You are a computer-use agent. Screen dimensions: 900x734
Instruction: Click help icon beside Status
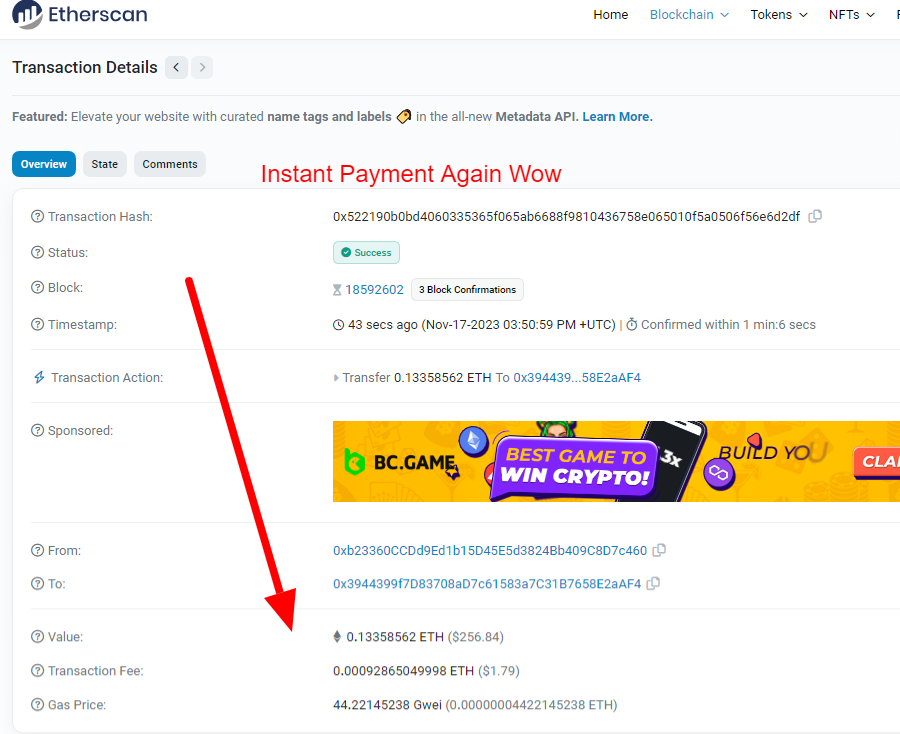click(x=37, y=253)
